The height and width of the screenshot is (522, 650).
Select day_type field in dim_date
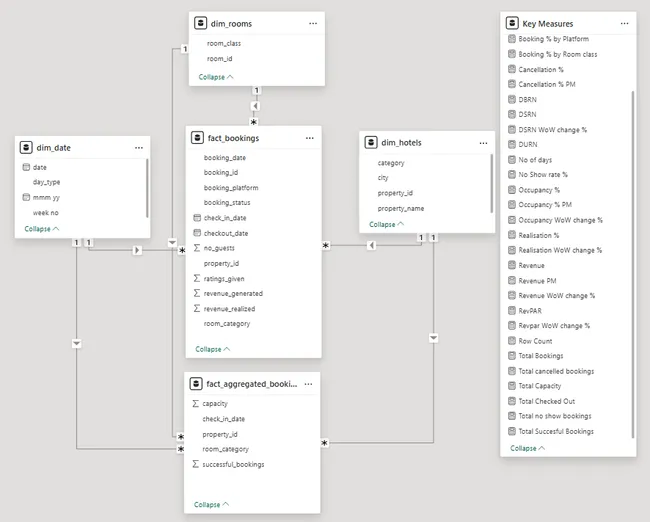point(46,182)
